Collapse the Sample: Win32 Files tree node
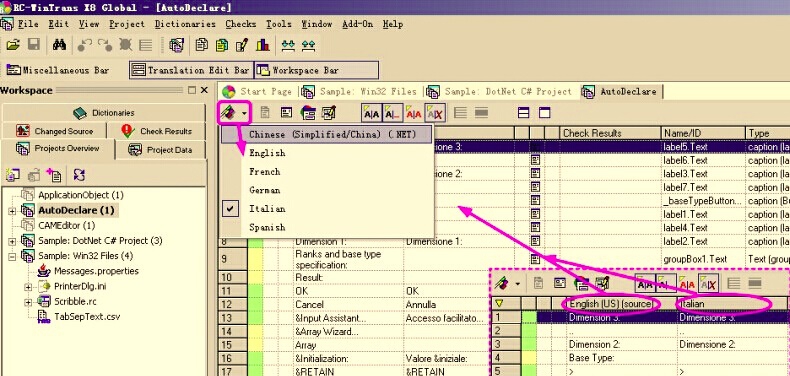Image resolution: width=790 pixels, height=376 pixels. pyautogui.click(x=12, y=256)
